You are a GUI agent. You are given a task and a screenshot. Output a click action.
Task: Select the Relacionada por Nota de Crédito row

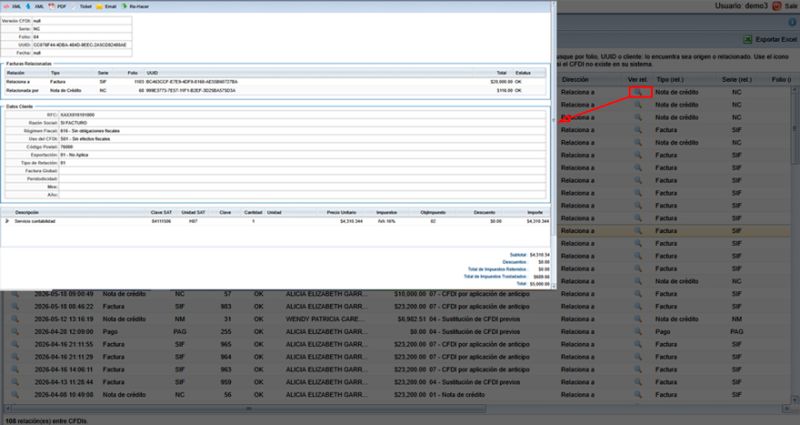[x=275, y=90]
